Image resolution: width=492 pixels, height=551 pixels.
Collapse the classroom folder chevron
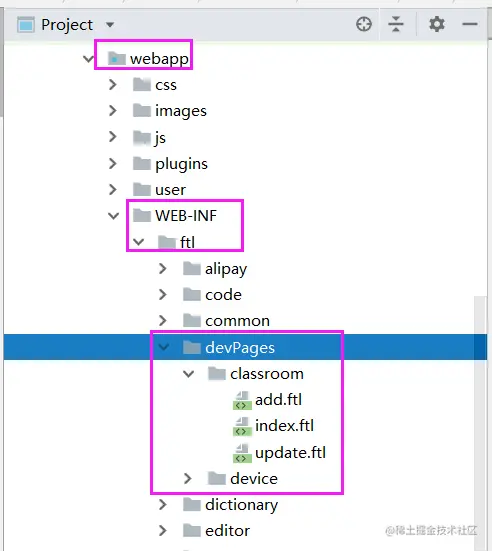189,374
